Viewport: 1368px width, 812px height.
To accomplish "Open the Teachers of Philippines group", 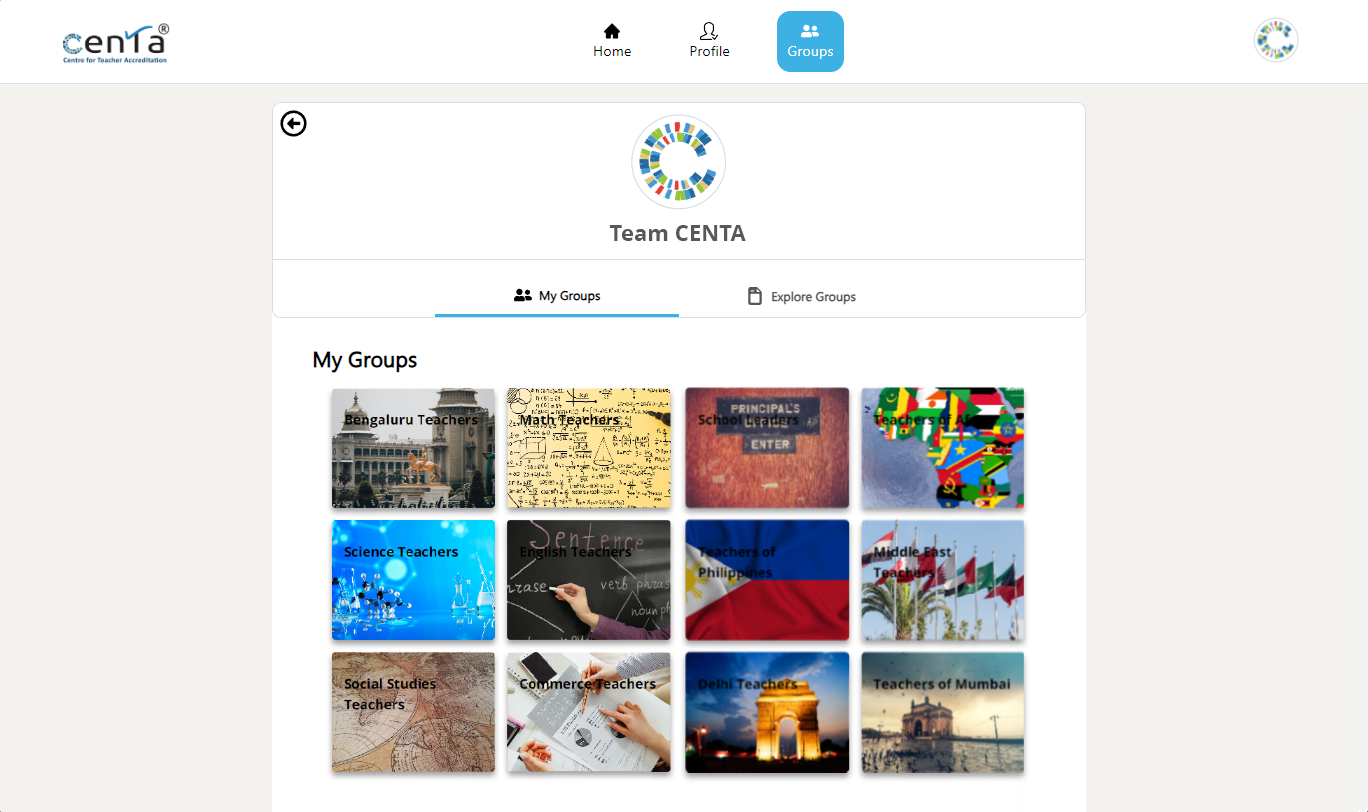I will coord(767,580).
